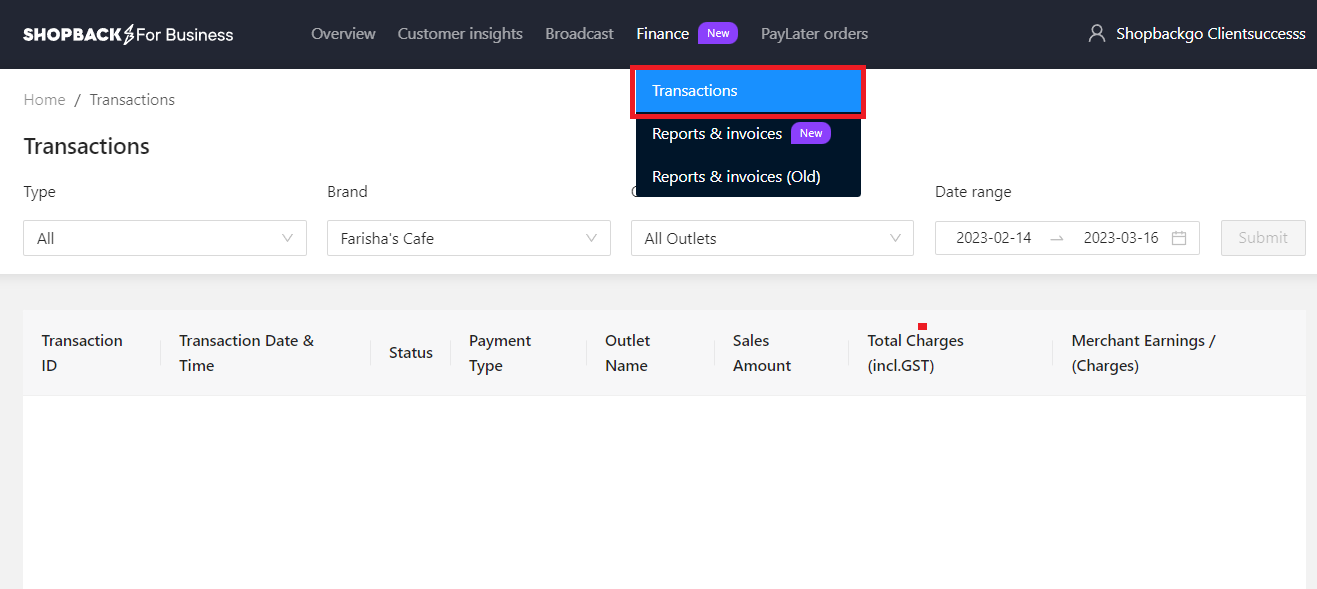Open the PayLater orders page
The height and width of the screenshot is (589, 1317).
pos(813,33)
